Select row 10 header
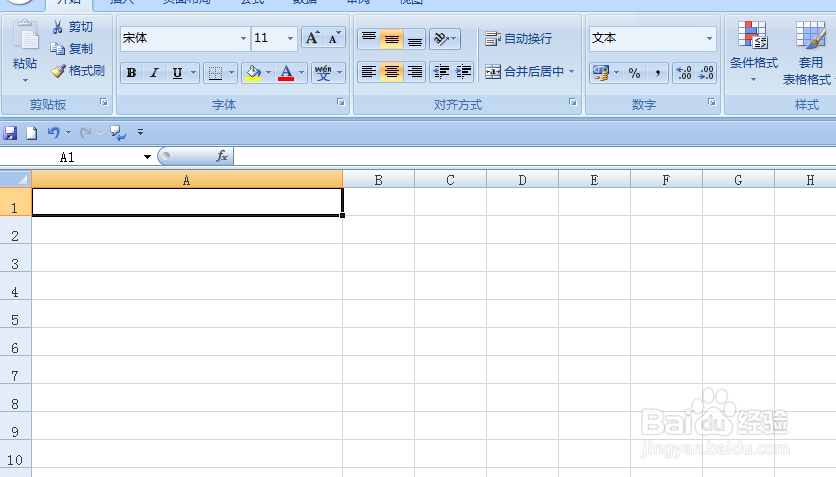The height and width of the screenshot is (477, 836). (15, 454)
